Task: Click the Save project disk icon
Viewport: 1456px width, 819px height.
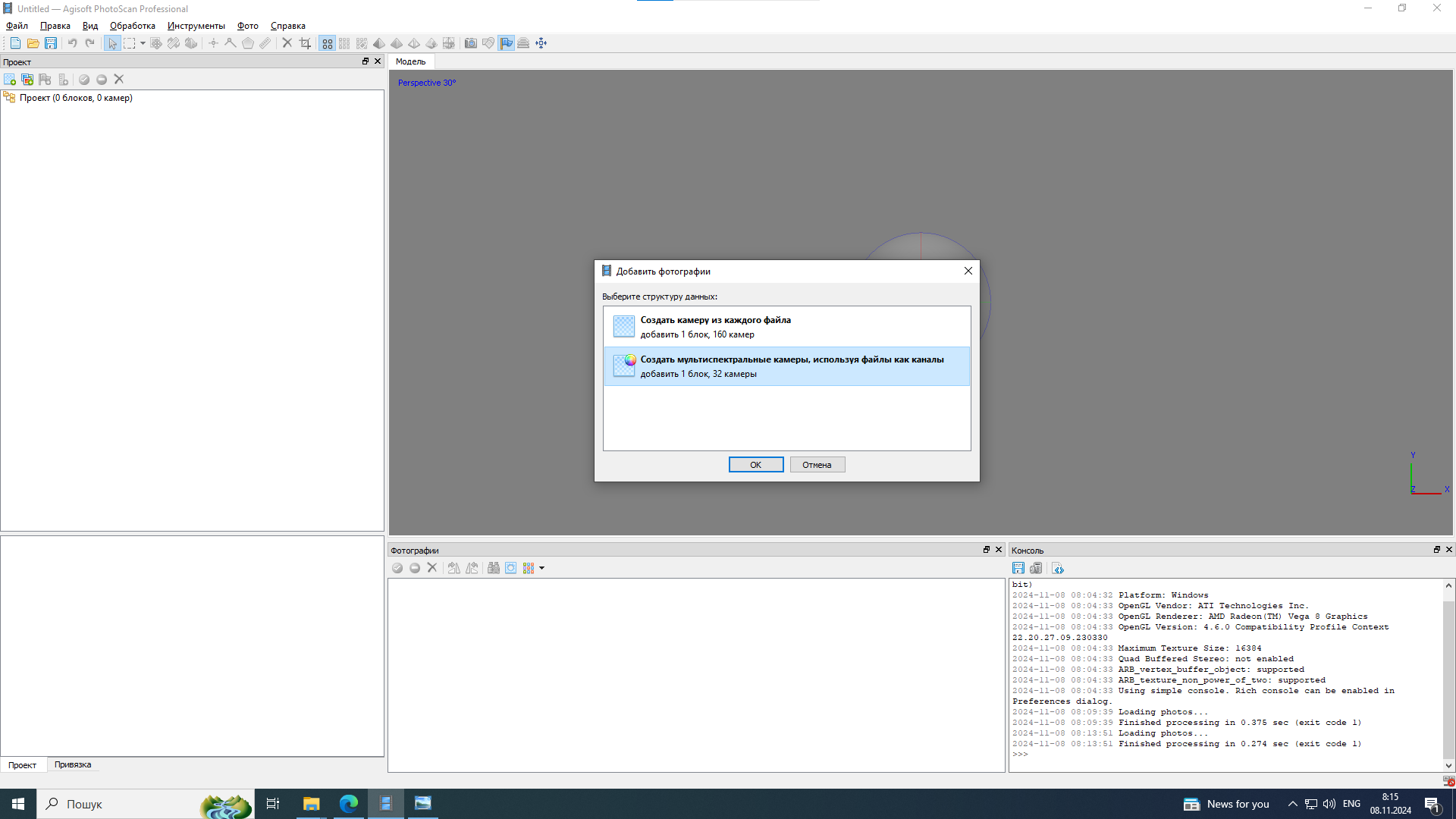Action: click(51, 43)
